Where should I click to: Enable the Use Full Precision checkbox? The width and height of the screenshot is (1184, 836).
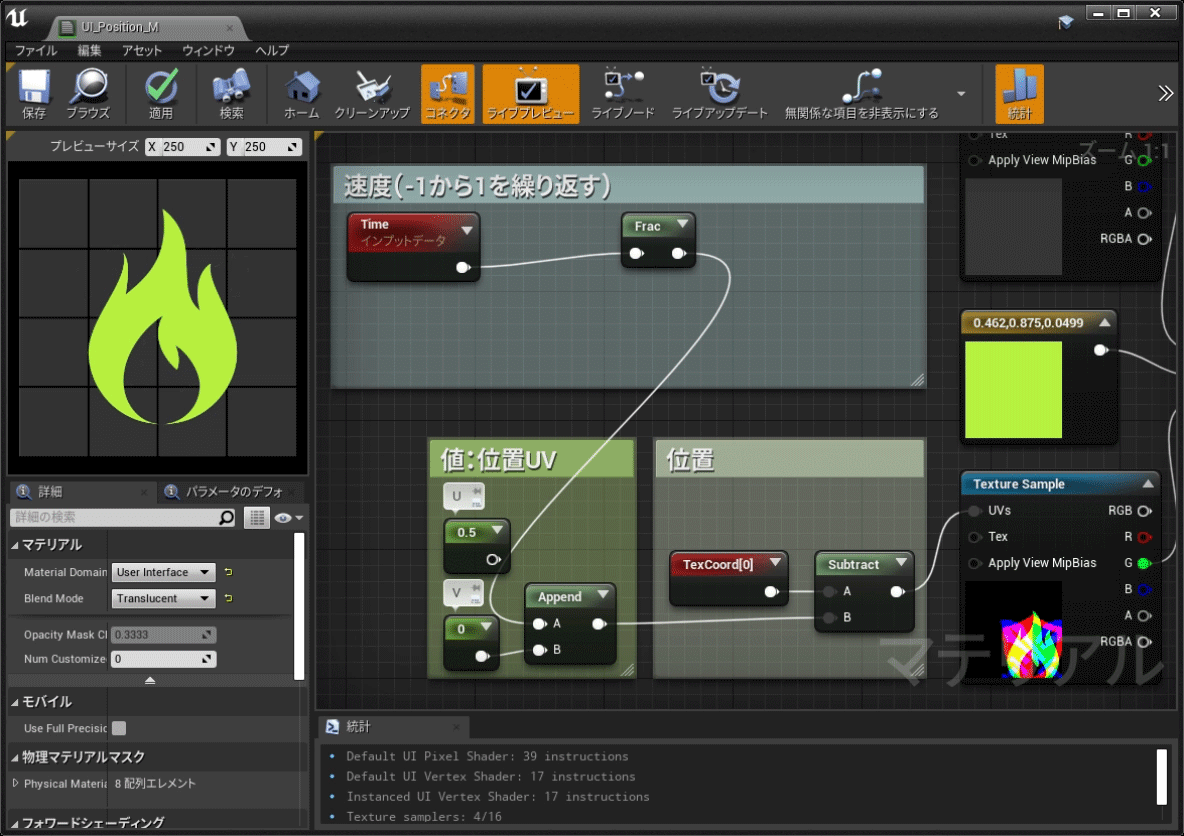(119, 728)
